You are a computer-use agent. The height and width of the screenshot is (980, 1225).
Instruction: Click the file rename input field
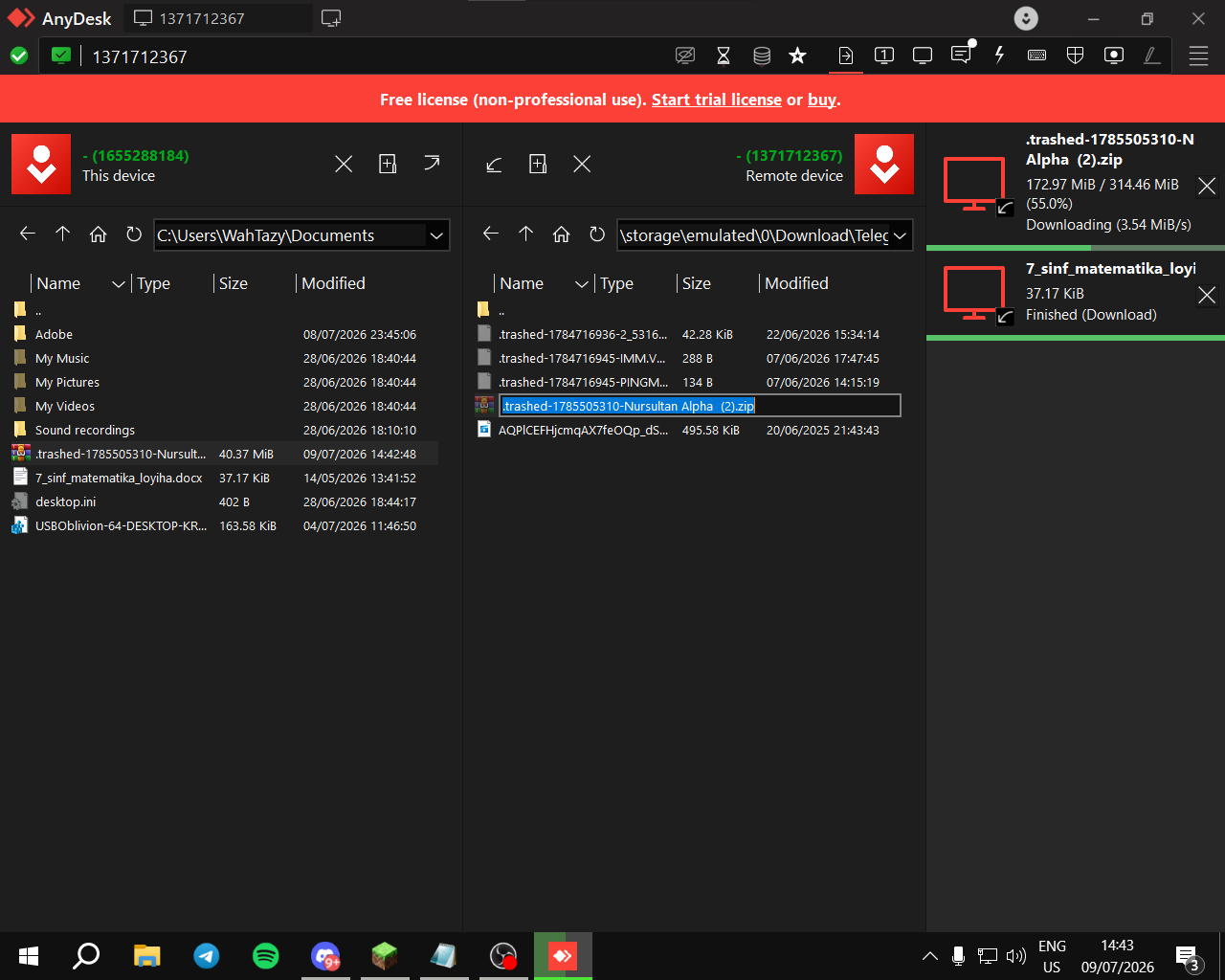click(x=700, y=406)
